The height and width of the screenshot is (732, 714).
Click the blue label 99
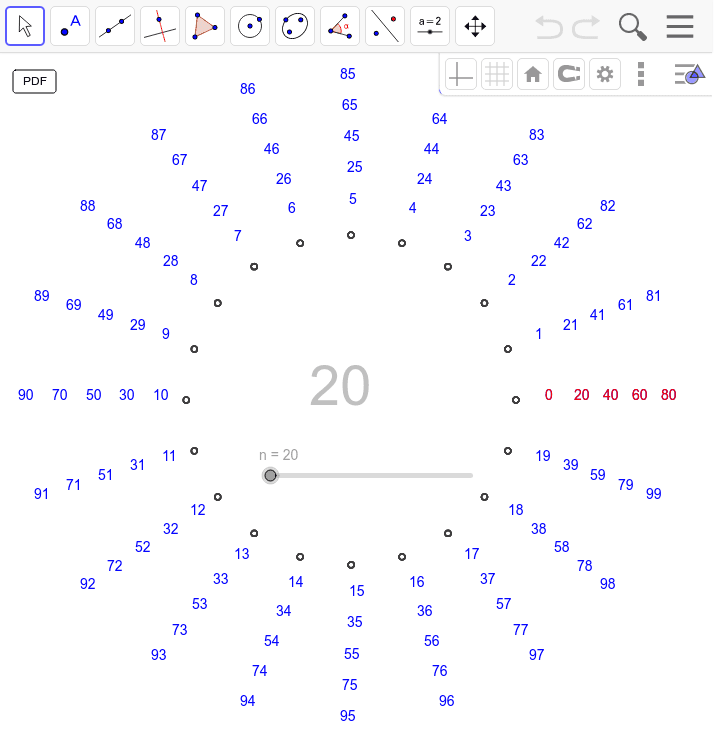[x=653, y=493]
